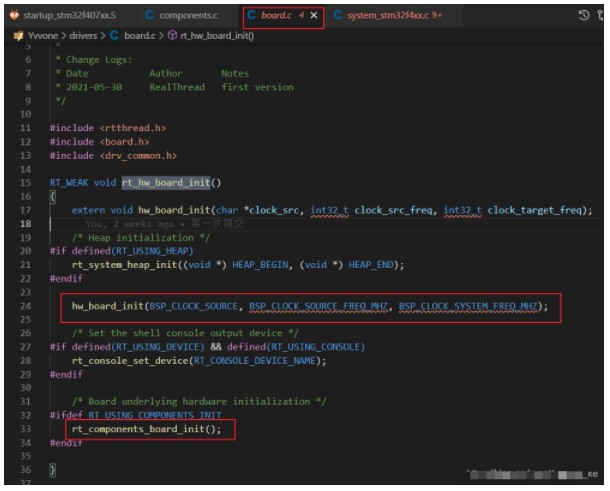Open the startup_stm32f407xx.S tab
Screen dimensions: 610x491
click(69, 16)
